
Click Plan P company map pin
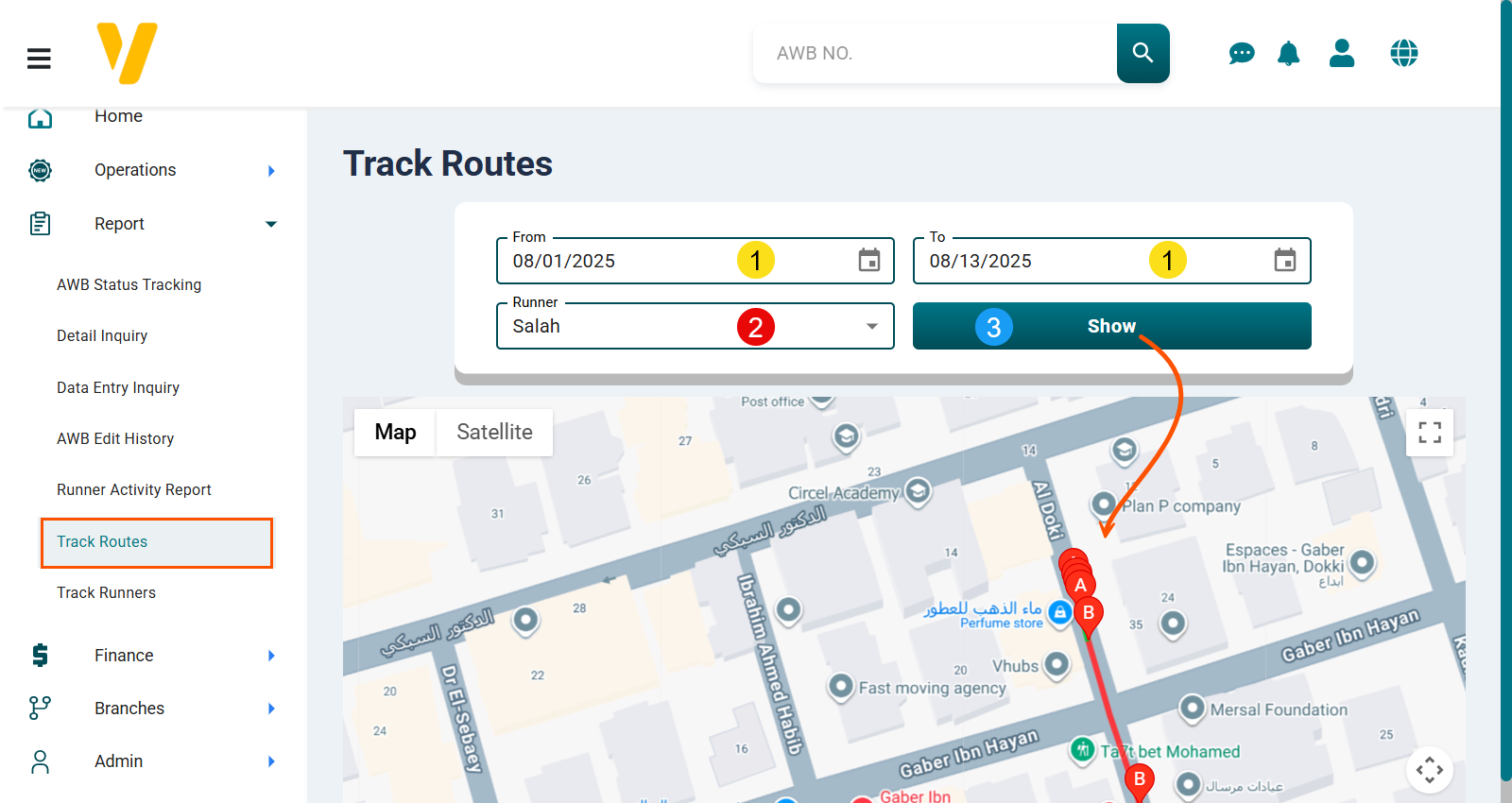point(1103,504)
